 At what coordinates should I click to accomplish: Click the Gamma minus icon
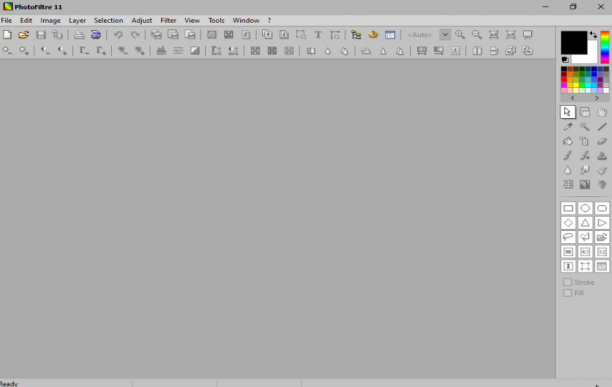point(84,51)
